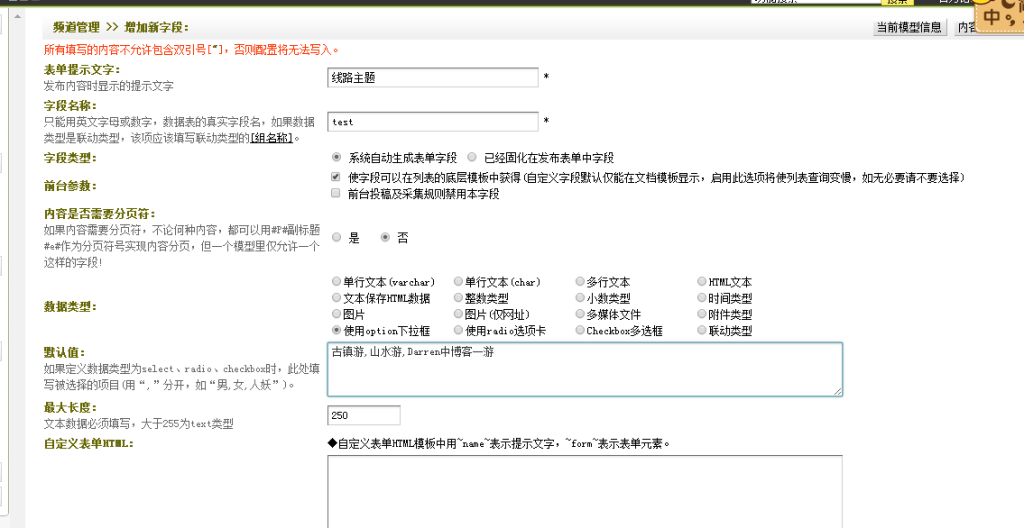Select the 单行文本(varchar) data type
Viewport: 1024px width, 528px height.
point(337,282)
